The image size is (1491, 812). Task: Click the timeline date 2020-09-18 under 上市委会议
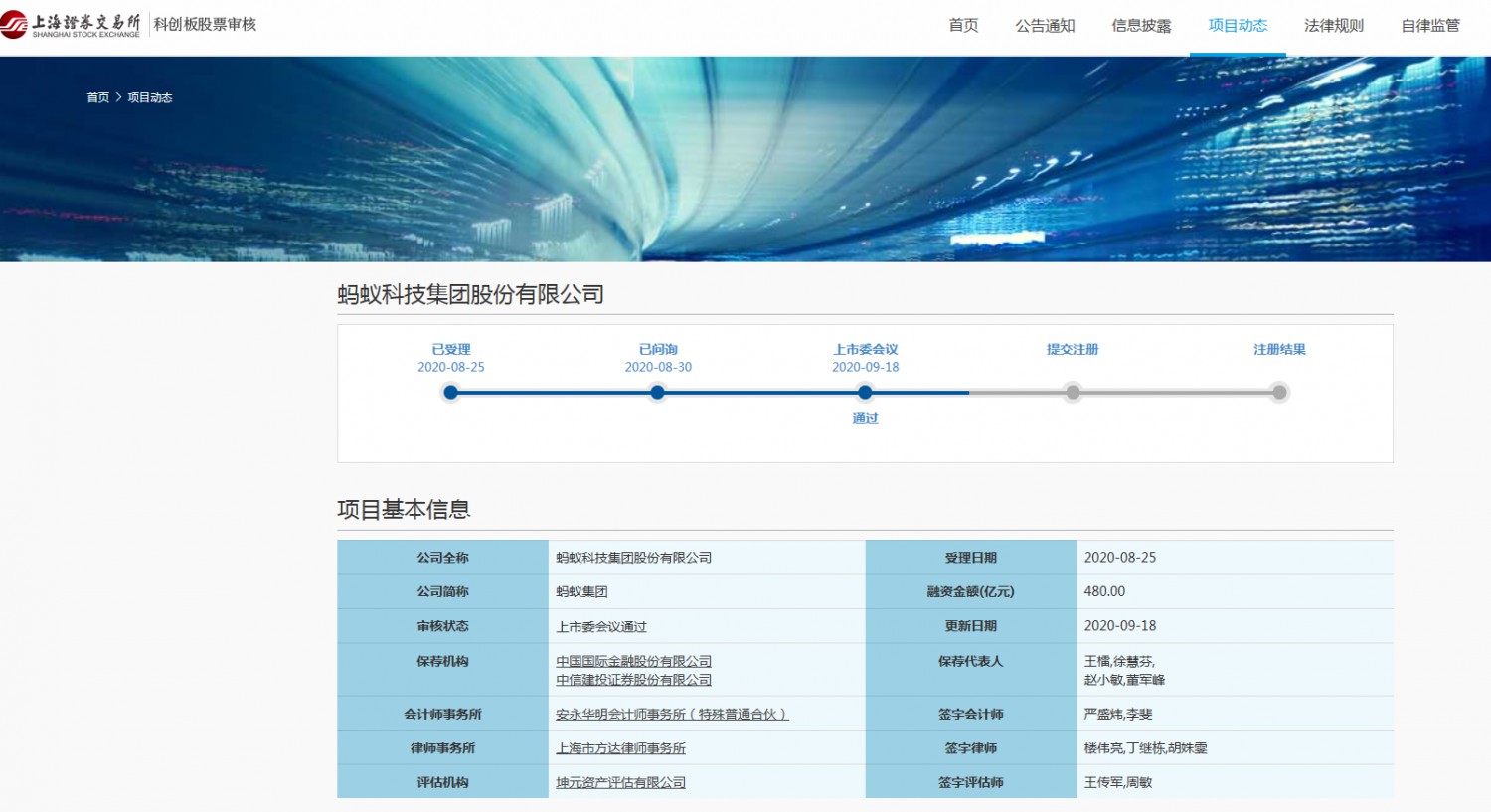click(866, 367)
